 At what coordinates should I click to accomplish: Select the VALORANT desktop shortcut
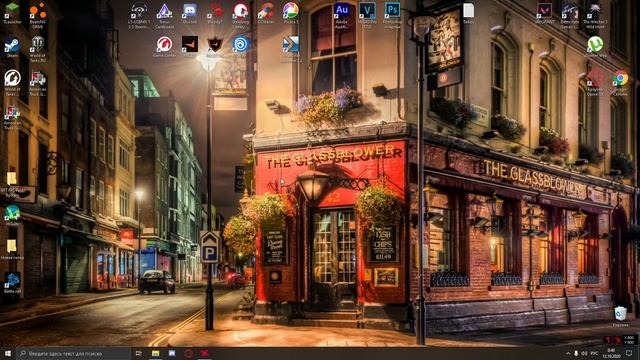tap(544, 10)
